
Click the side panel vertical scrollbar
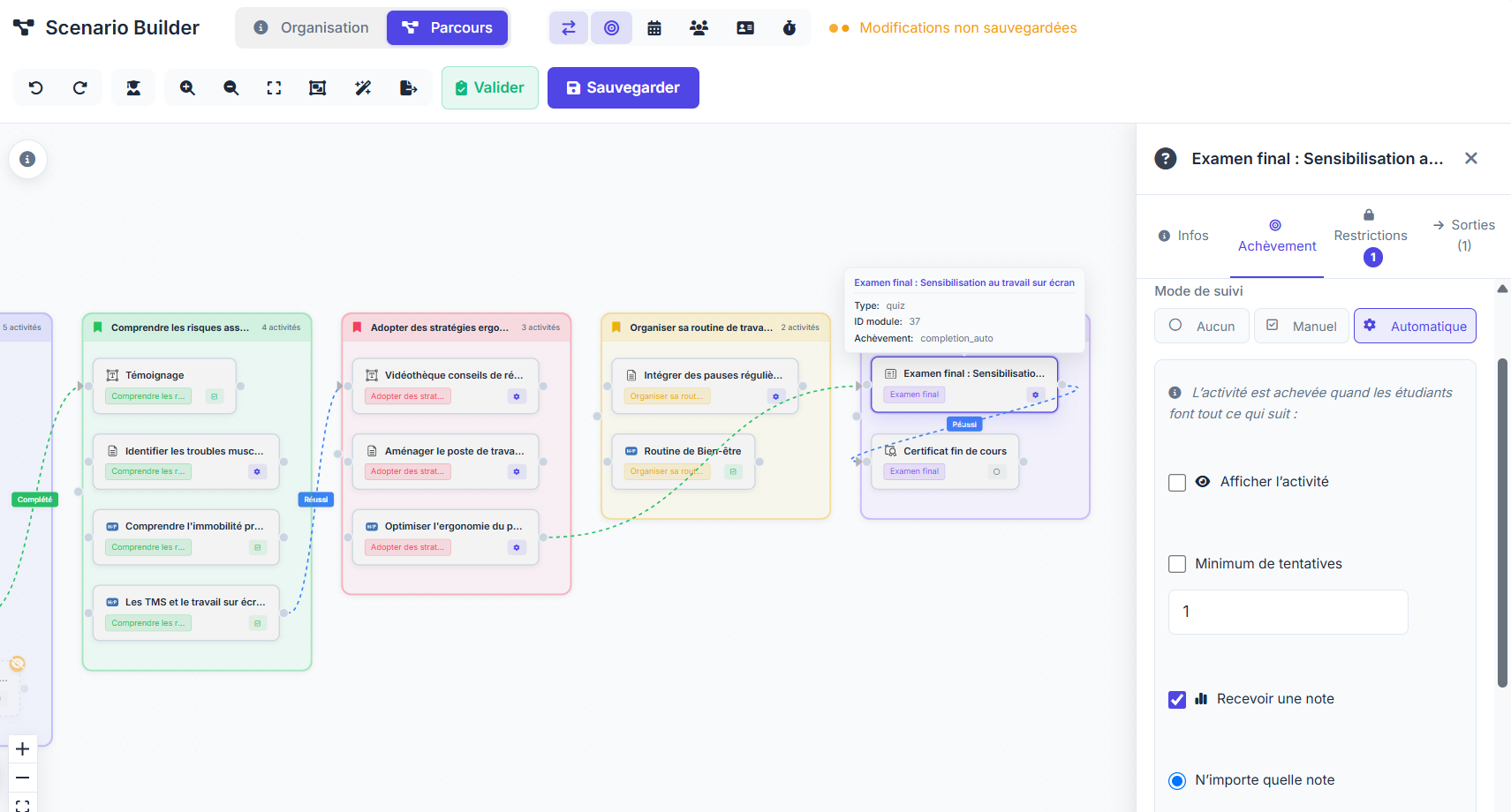(1502, 523)
